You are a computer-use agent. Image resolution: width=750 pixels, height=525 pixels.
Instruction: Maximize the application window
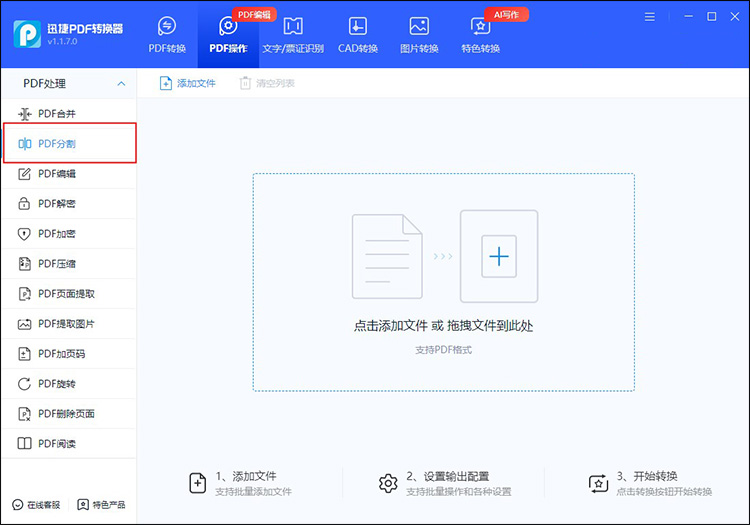pos(712,17)
